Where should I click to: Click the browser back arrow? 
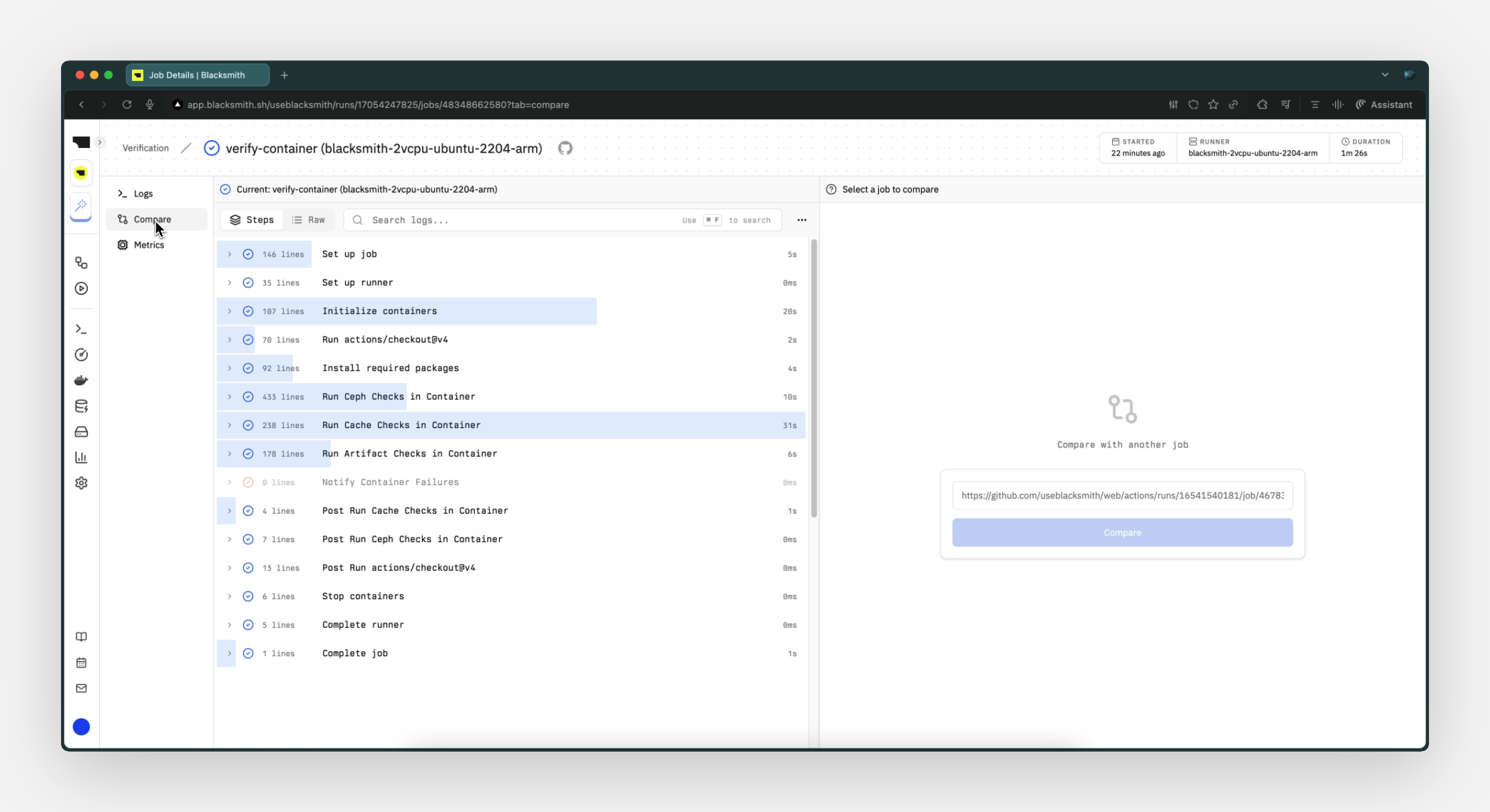coord(81,105)
